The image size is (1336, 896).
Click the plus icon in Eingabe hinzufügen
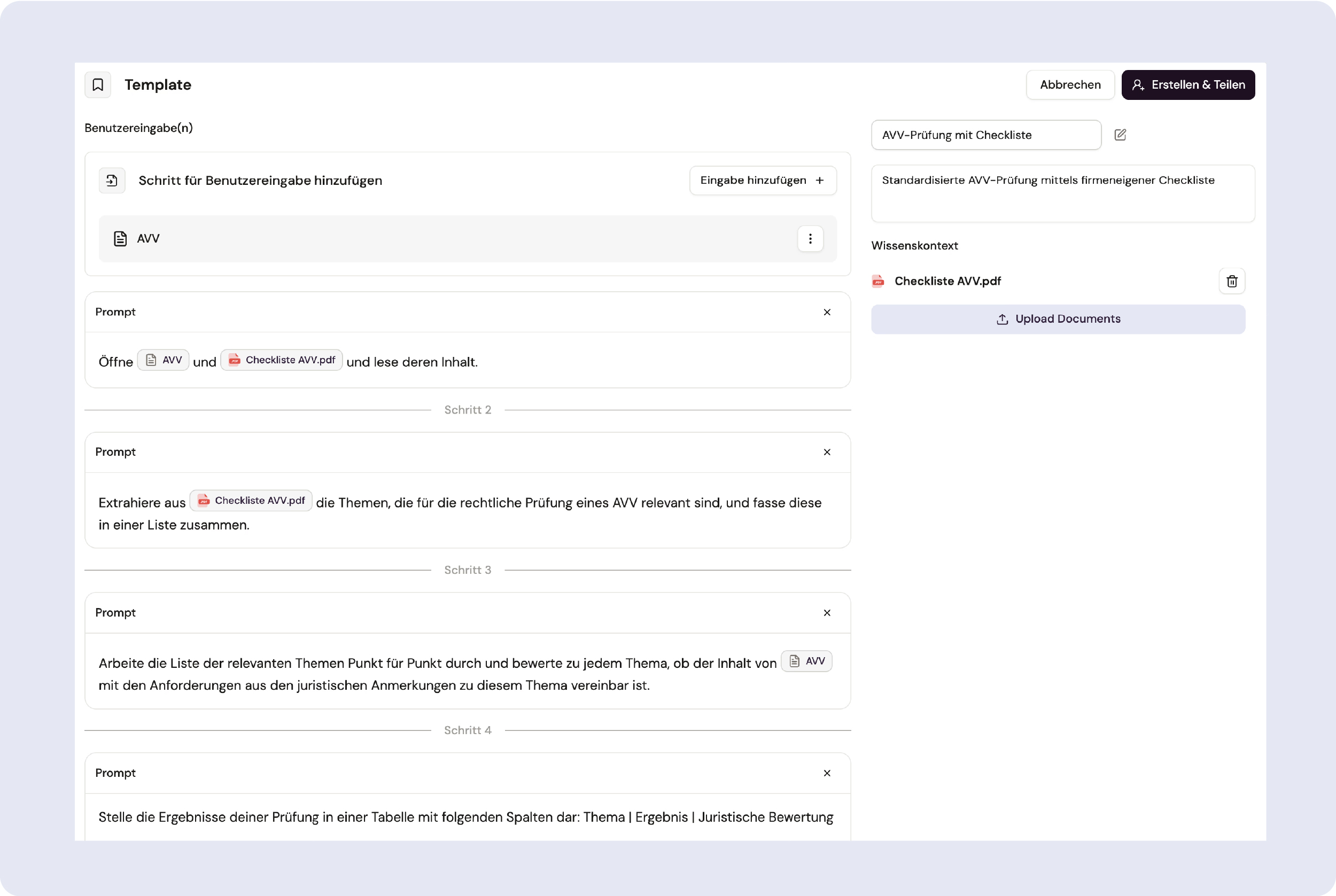pos(819,181)
